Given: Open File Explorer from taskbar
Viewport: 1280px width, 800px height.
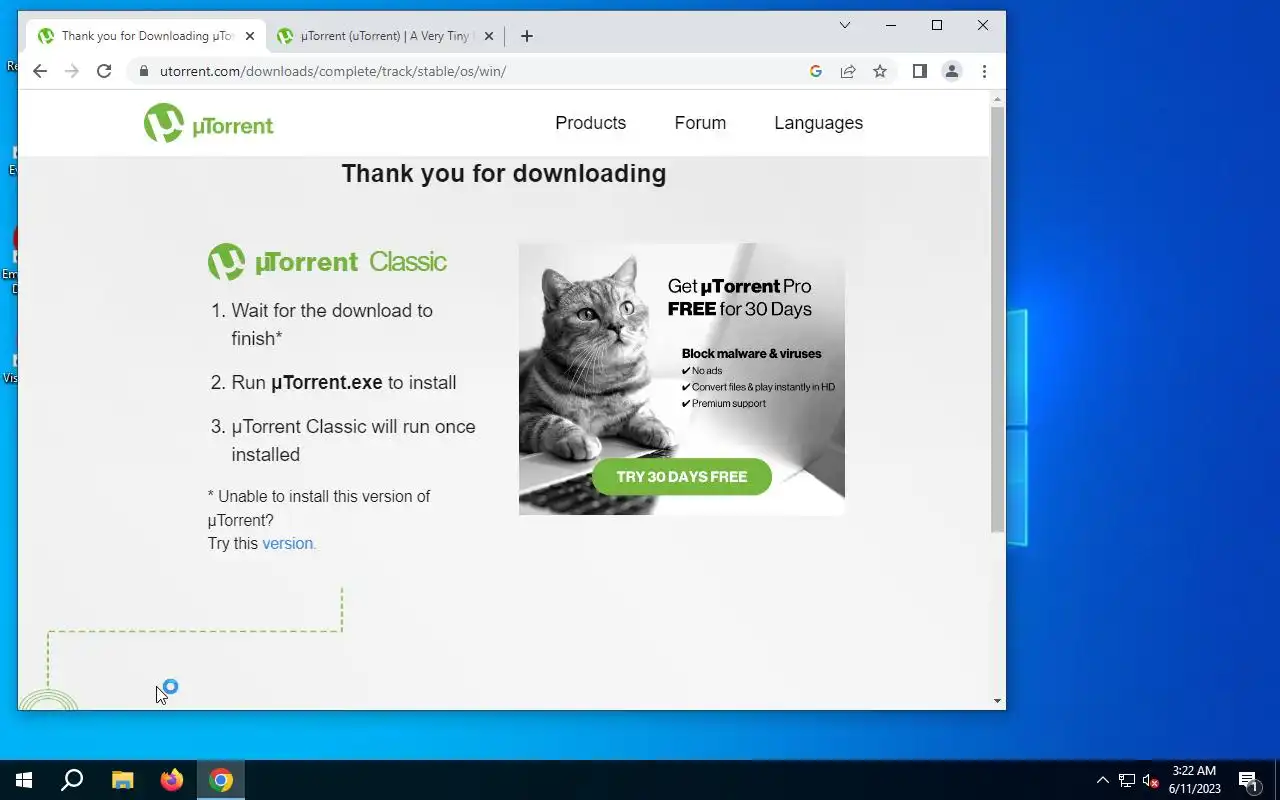Looking at the screenshot, I should [x=122, y=780].
